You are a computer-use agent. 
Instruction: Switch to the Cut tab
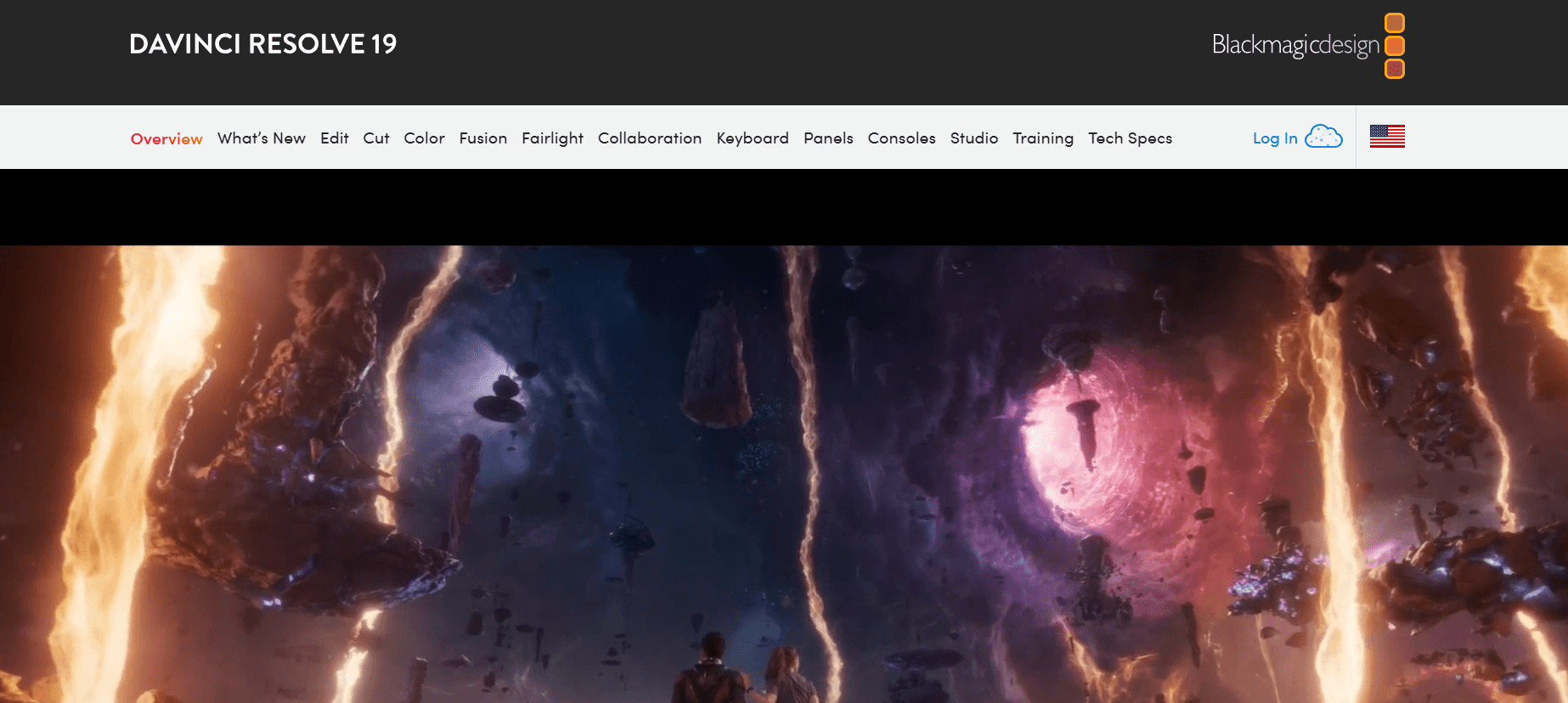(376, 138)
